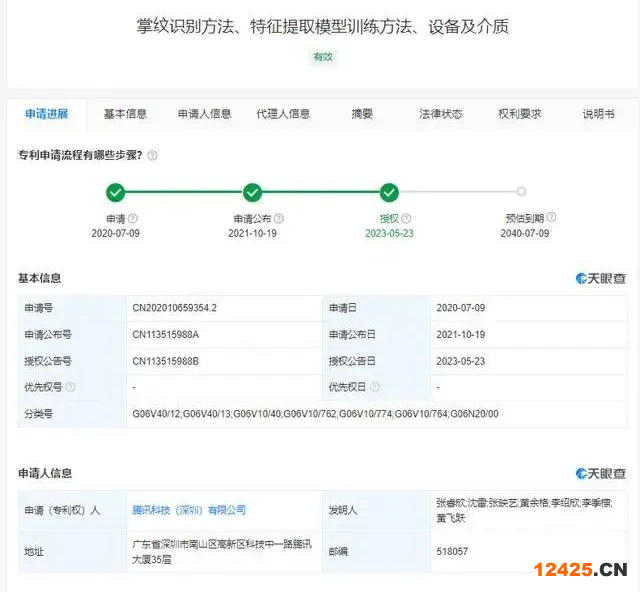Click the question mark next to 申请 step
Screen dimensions: 640x592
coord(133,218)
